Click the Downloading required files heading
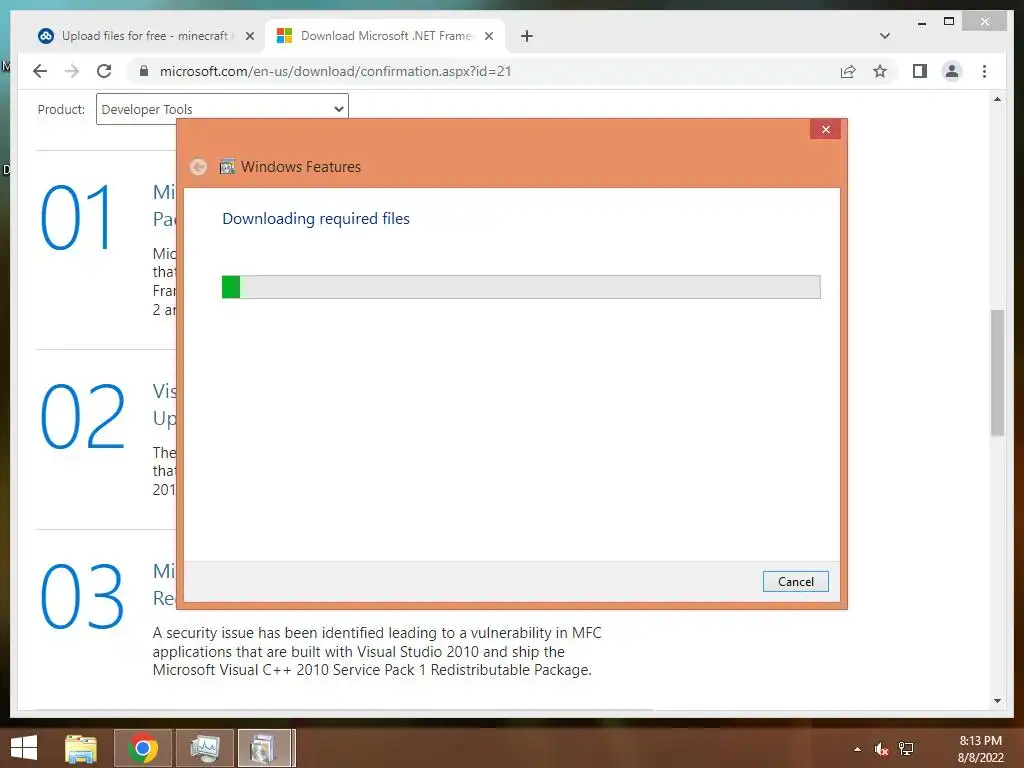The image size is (1024, 768). (x=316, y=219)
